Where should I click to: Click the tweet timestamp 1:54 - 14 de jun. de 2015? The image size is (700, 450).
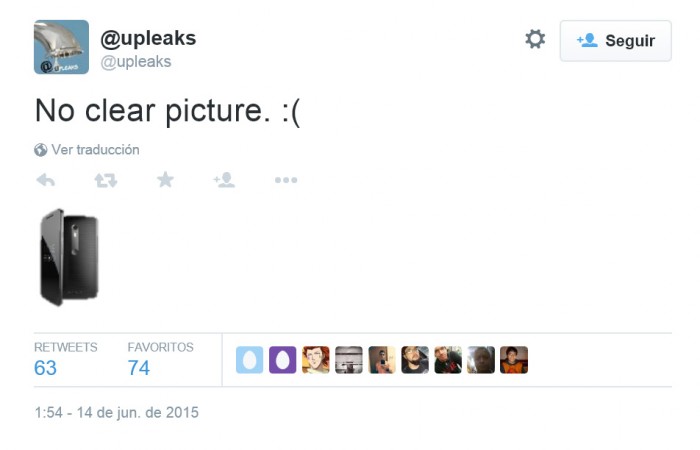[117, 412]
